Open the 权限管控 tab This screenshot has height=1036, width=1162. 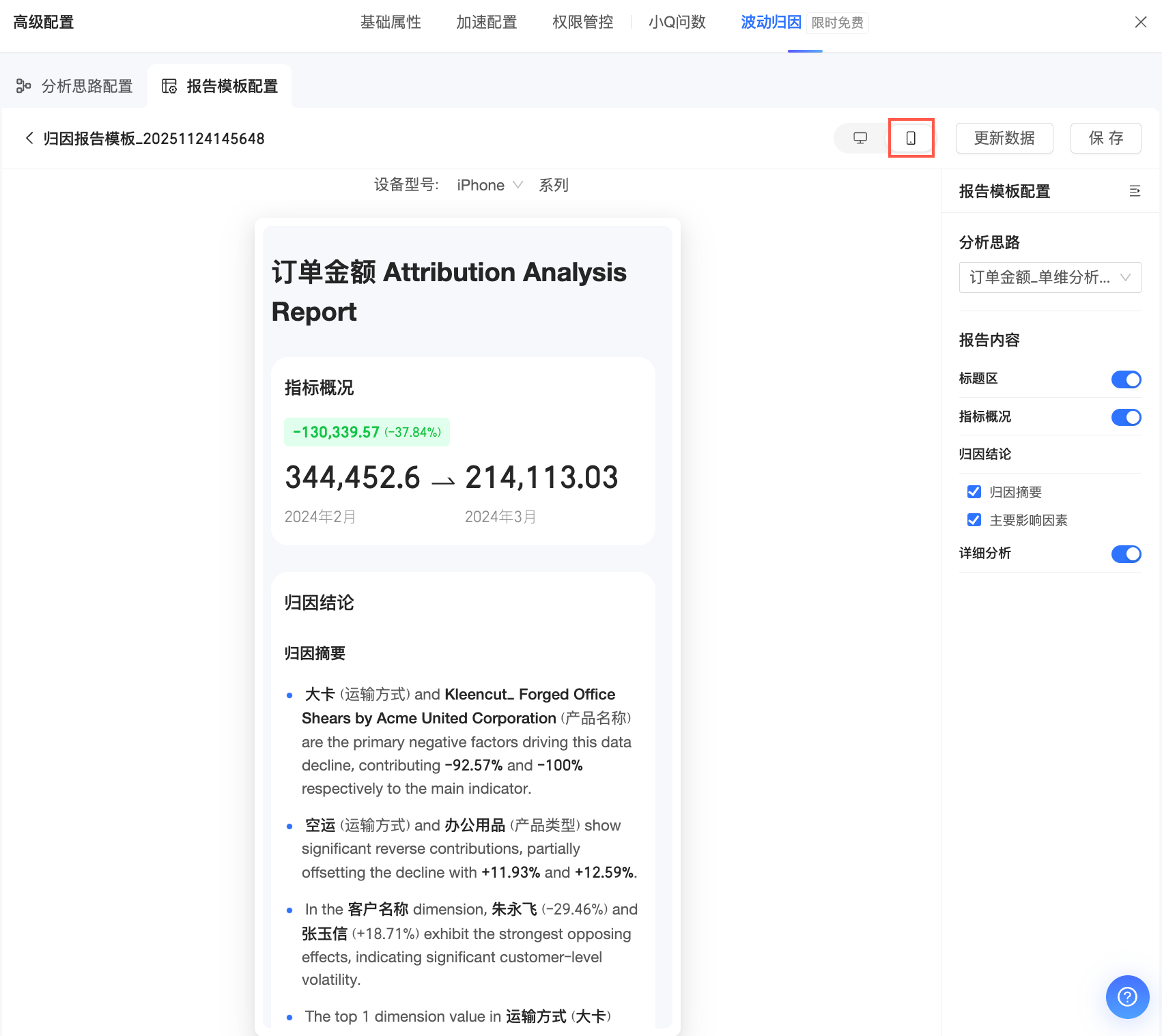pos(582,23)
